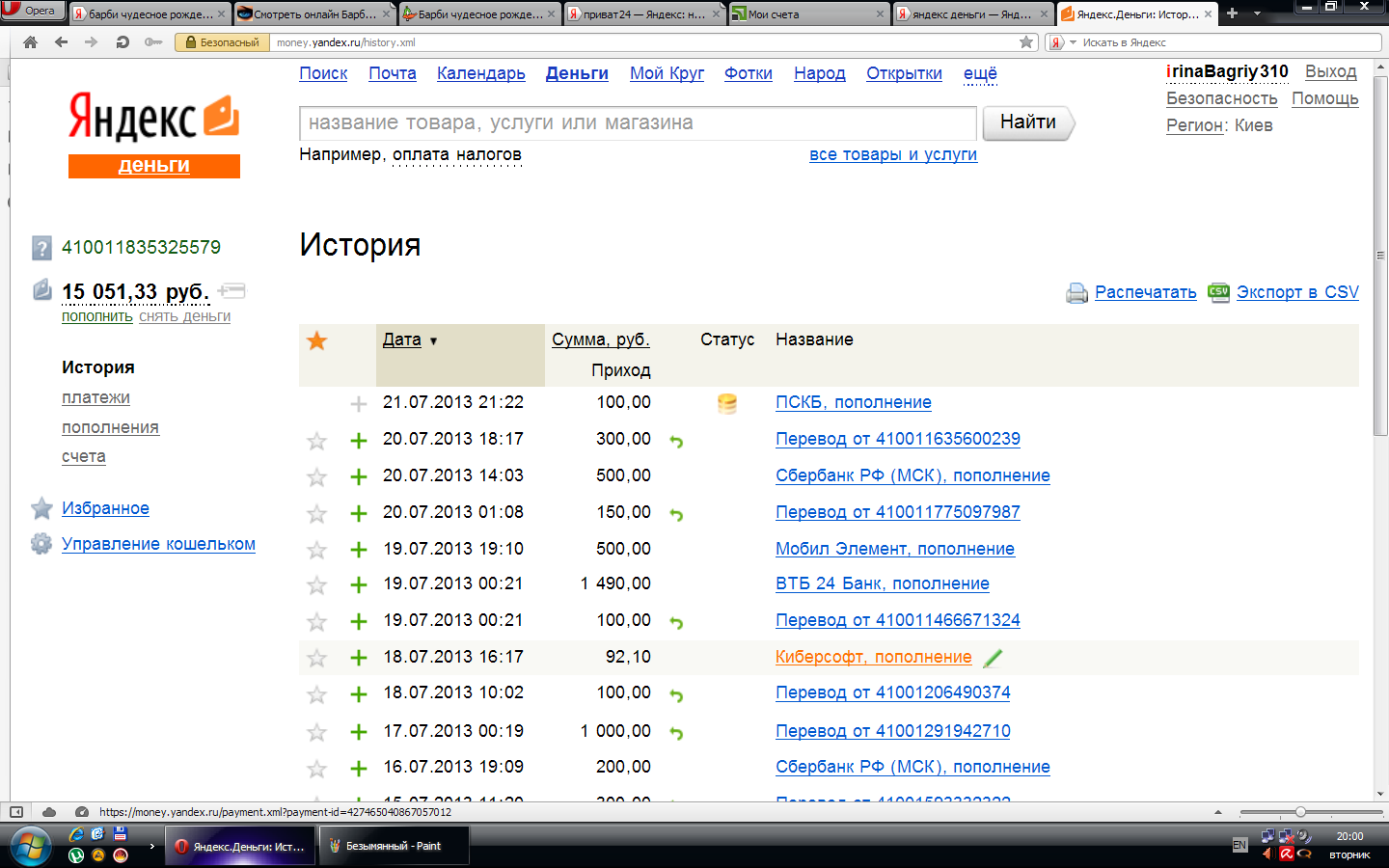Open the Деньги service tab

(x=577, y=73)
